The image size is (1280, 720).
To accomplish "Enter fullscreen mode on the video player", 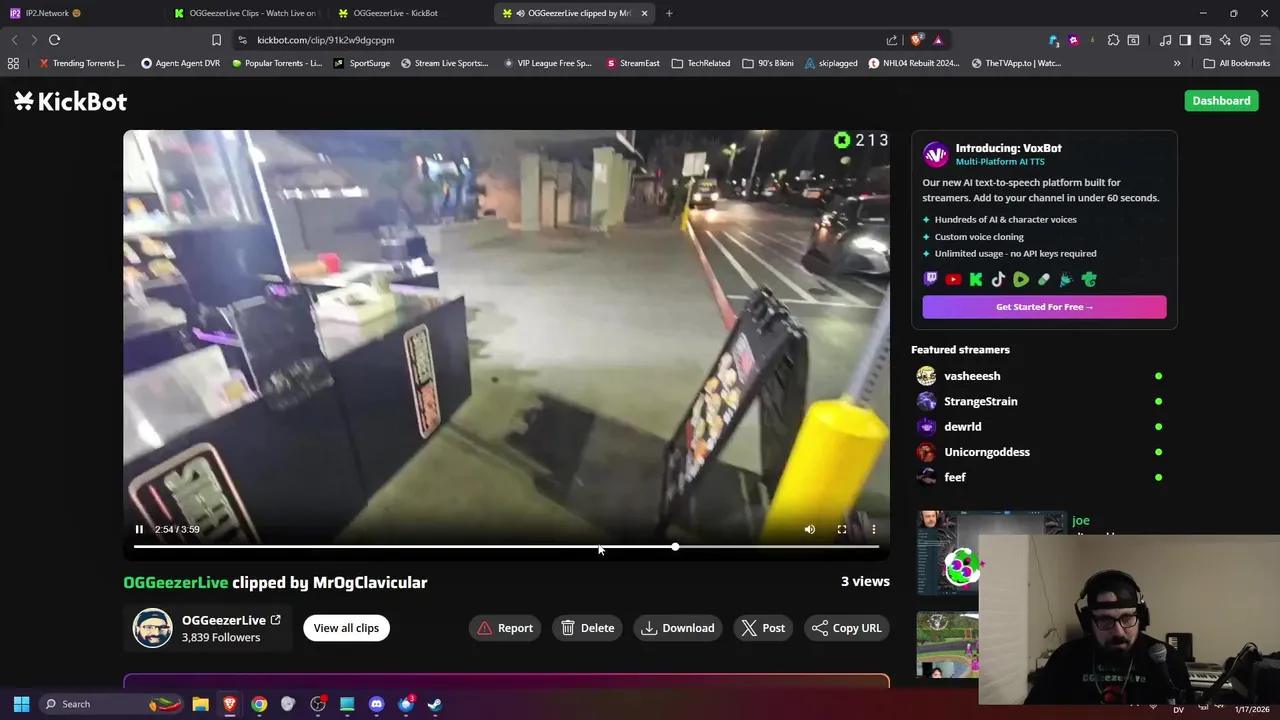I will pos(842,529).
